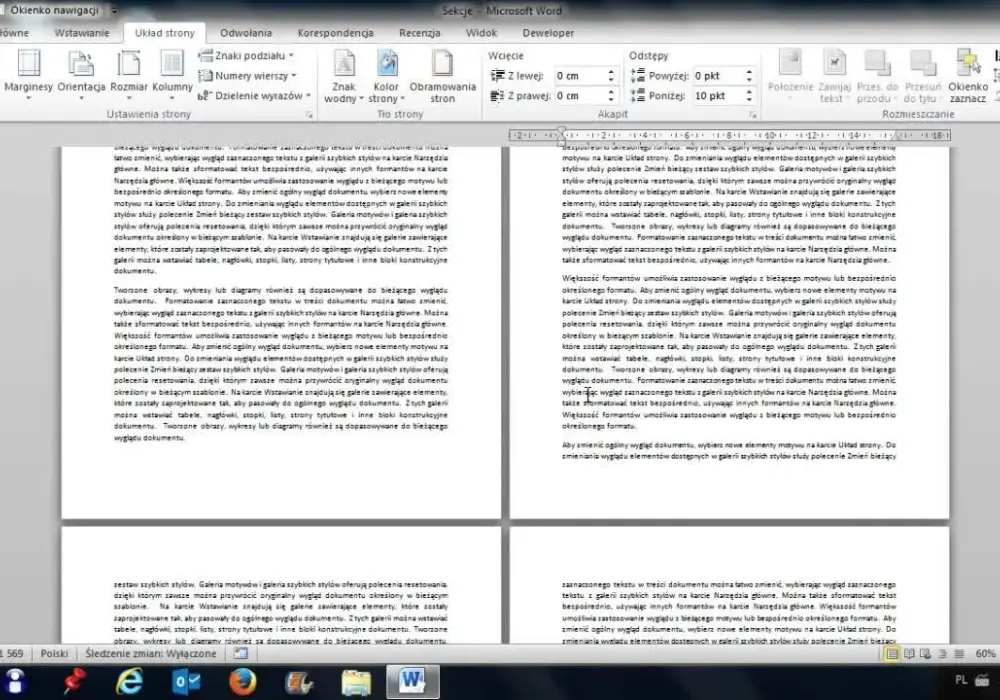Viewport: 1000px width, 700px height.
Task: Open the Kolumny columns menu
Action: (x=172, y=75)
